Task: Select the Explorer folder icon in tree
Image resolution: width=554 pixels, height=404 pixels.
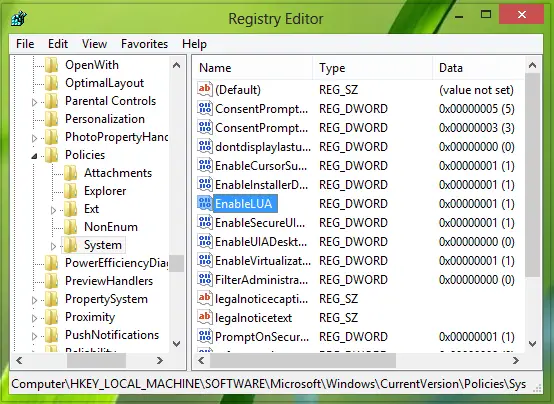Action: 71,191
